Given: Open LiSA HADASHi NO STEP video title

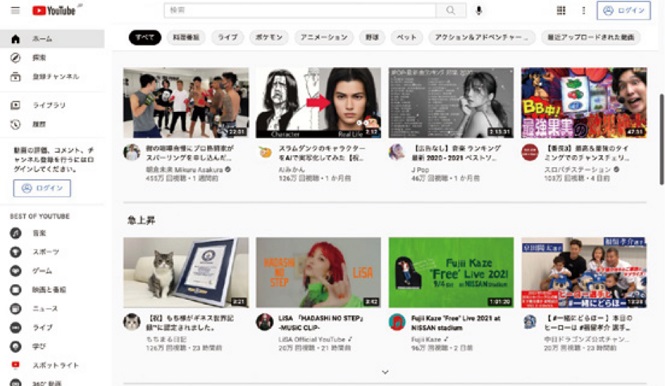Looking at the screenshot, I should pos(321,323).
